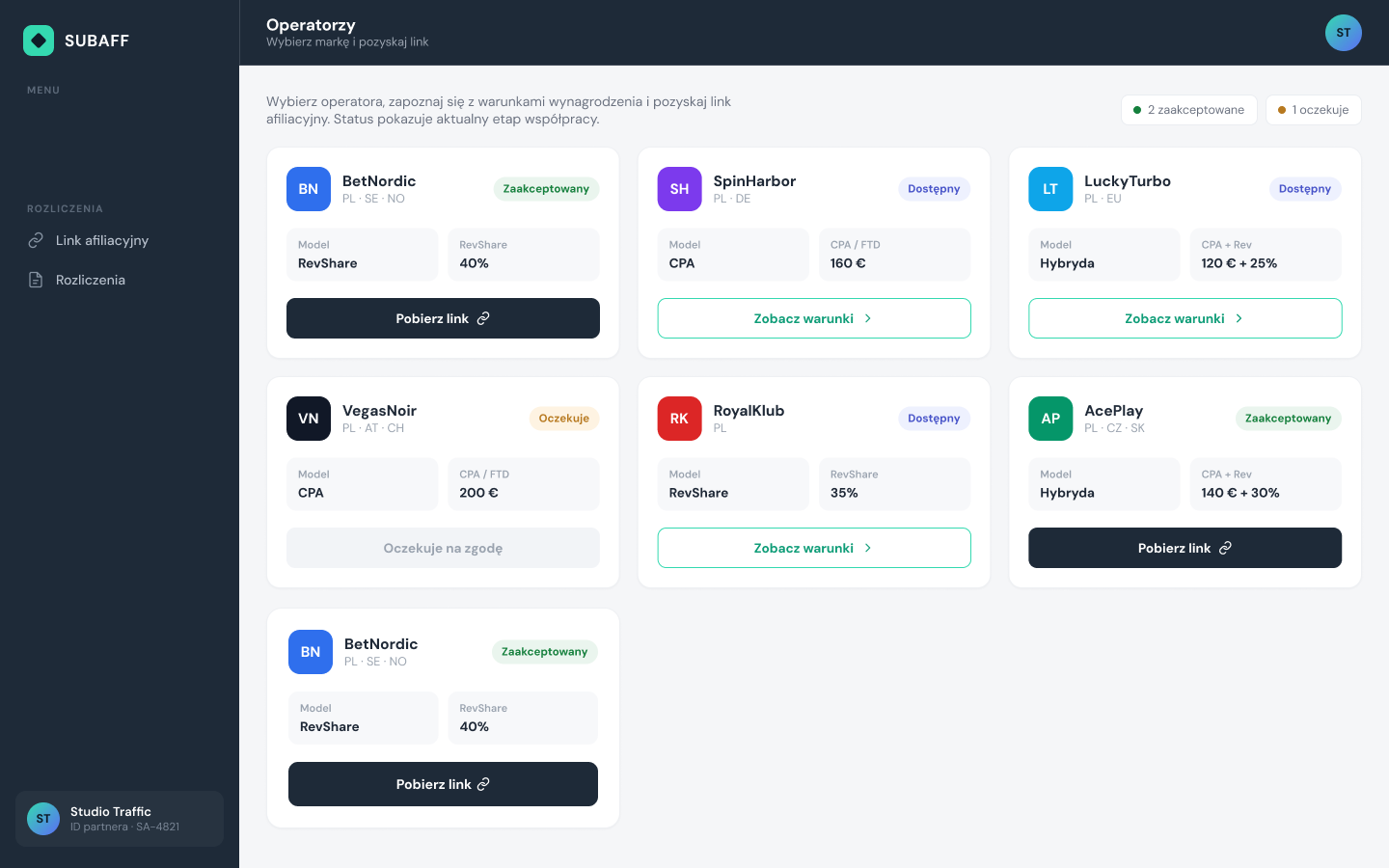Click the SUBAFF green diamond logo icon
The image size is (1389, 868).
[x=39, y=41]
